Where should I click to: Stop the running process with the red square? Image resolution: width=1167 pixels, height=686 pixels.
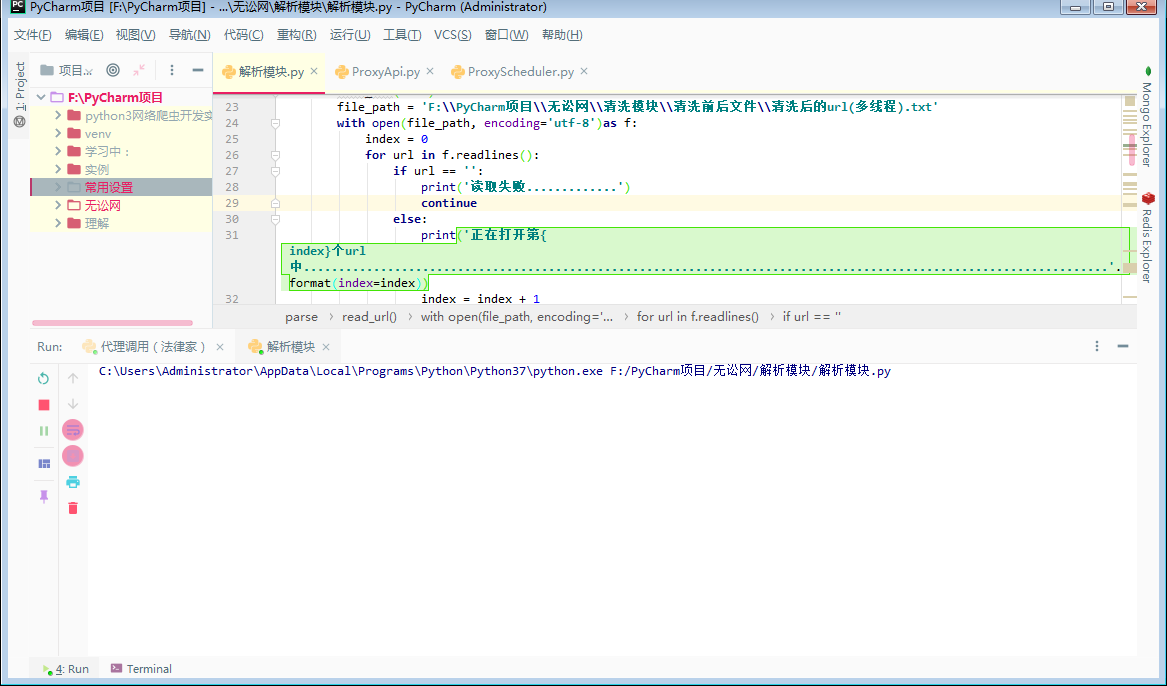tap(43, 405)
